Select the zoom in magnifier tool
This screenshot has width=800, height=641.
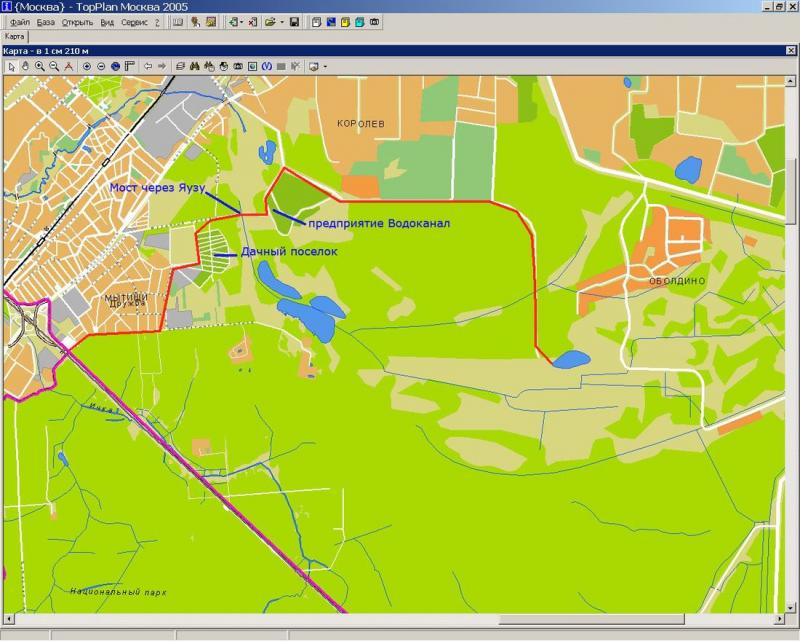[x=40, y=66]
